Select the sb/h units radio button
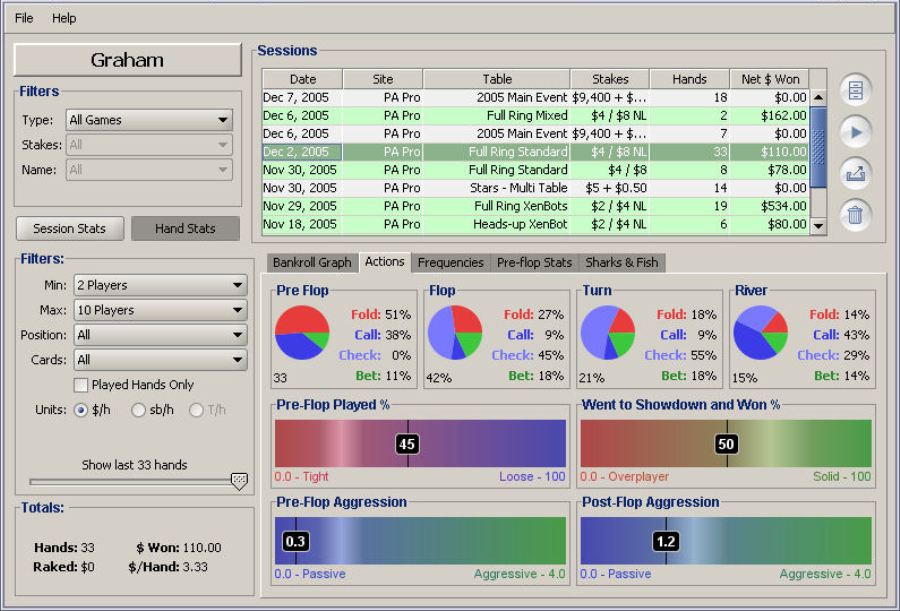 coord(139,410)
